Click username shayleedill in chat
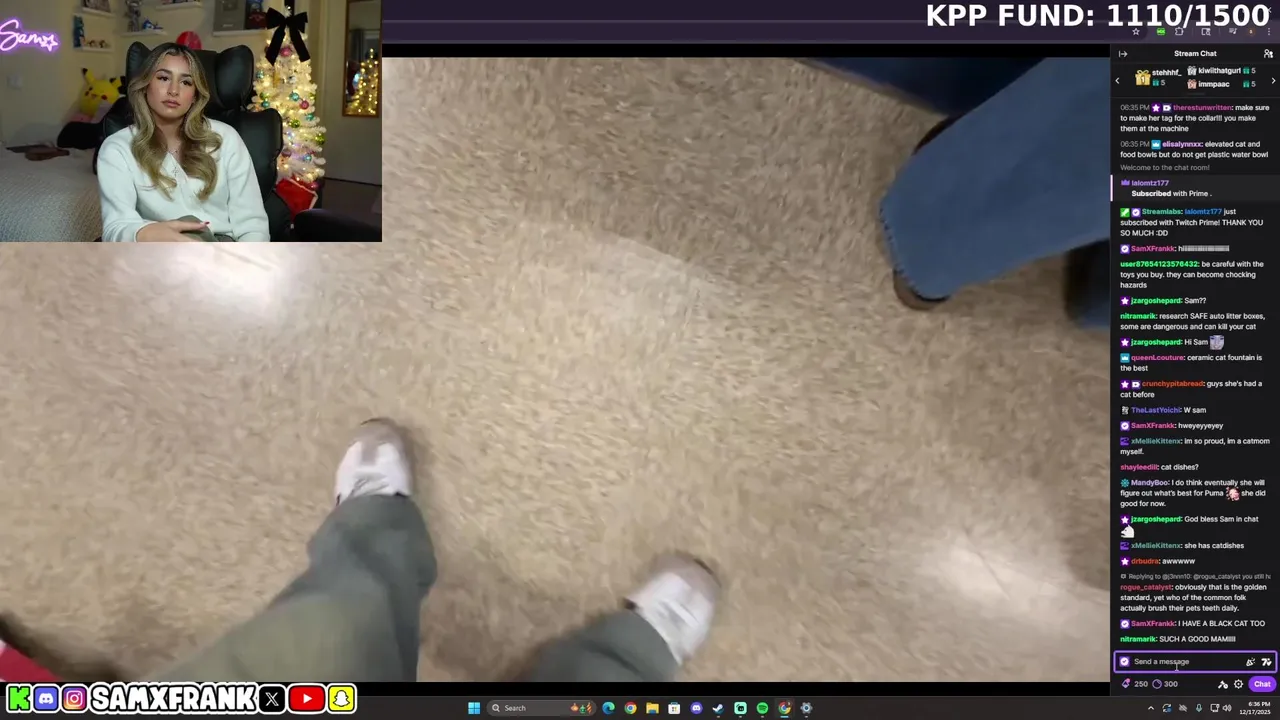 click(1139, 467)
